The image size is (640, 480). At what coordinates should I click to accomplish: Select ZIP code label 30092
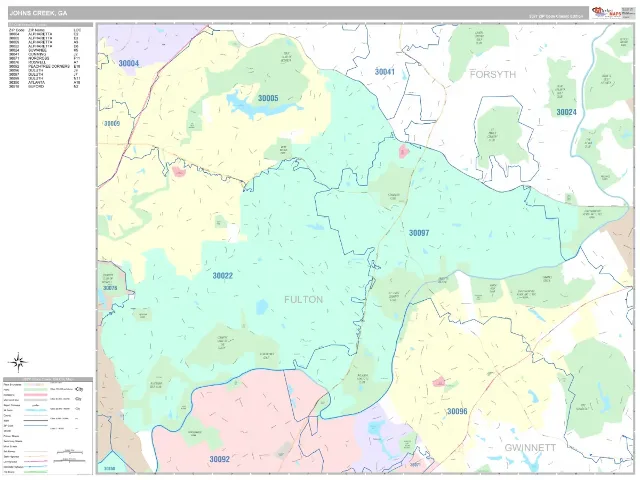click(220, 459)
